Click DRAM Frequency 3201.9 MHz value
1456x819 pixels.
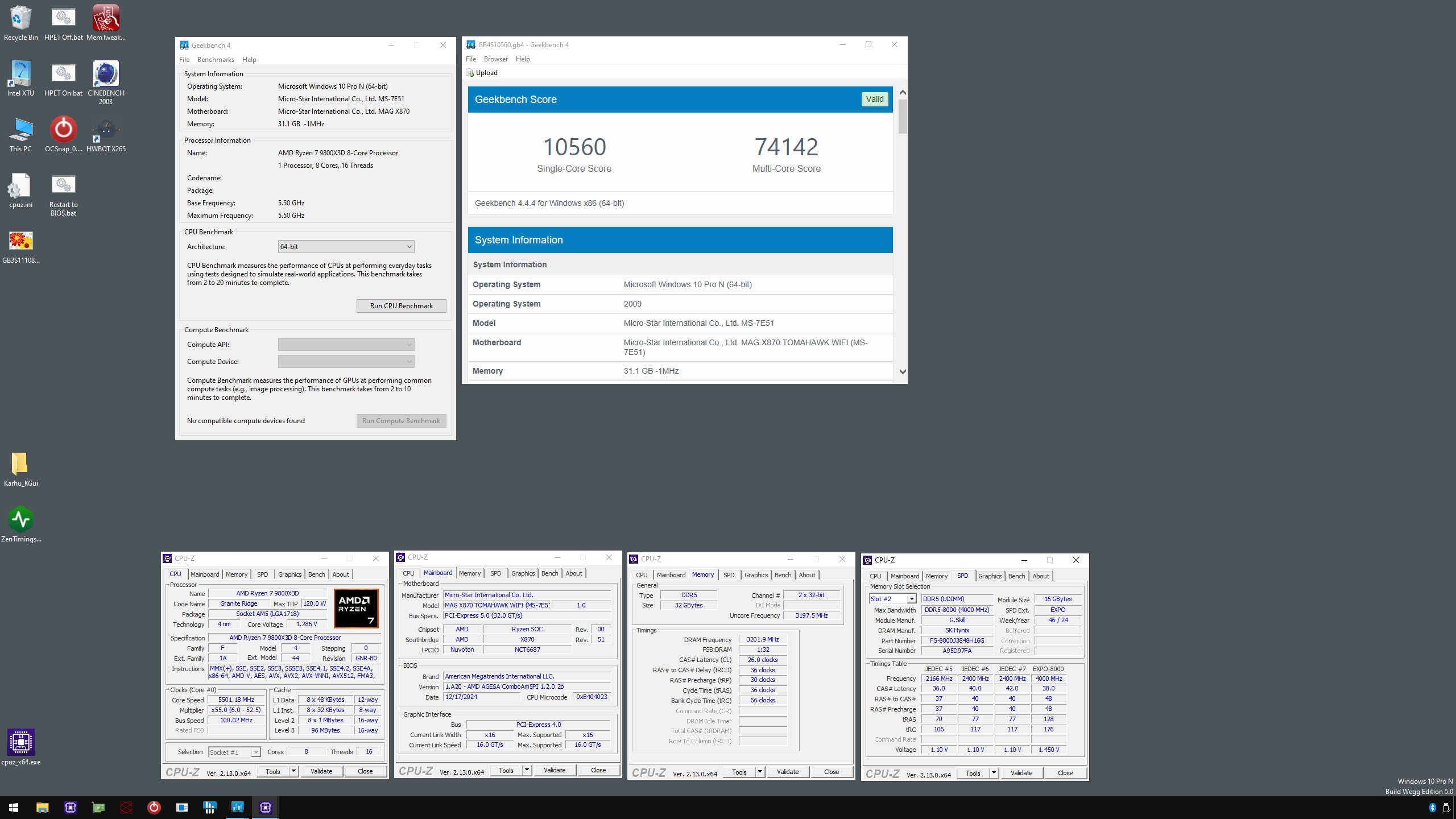pyautogui.click(x=763, y=639)
